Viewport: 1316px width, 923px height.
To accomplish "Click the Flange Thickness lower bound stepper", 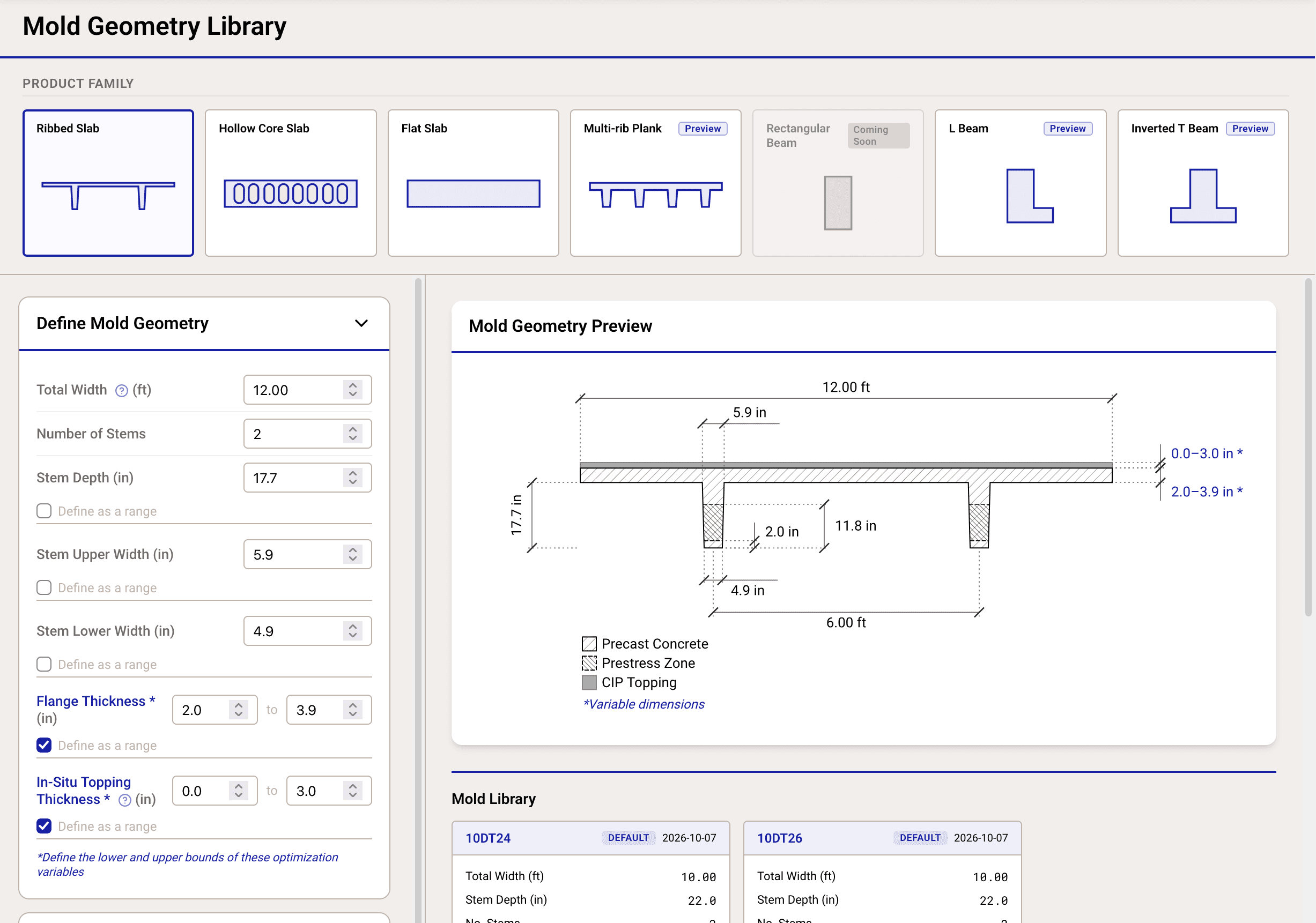I will 239,710.
